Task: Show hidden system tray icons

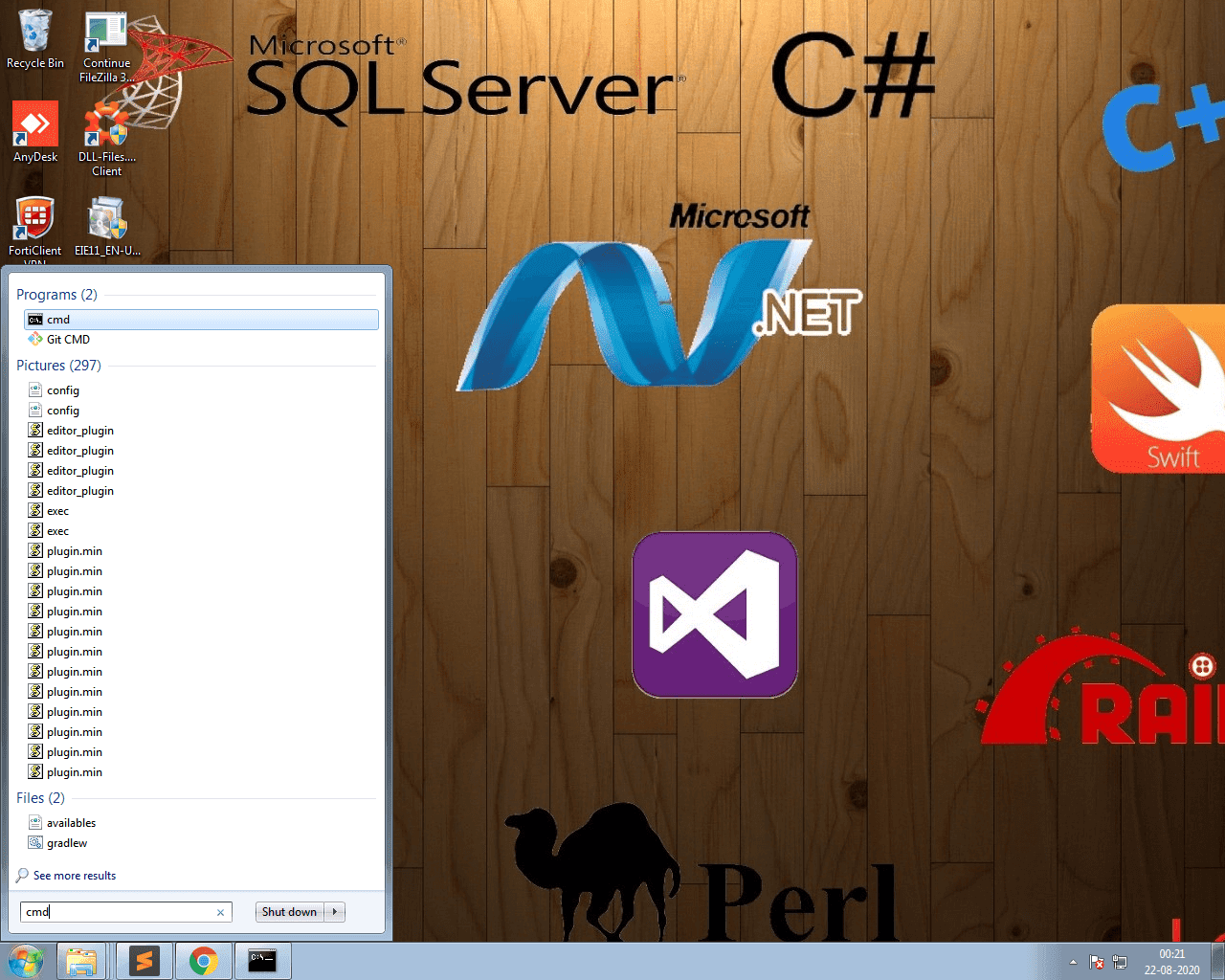Action: [x=1073, y=962]
